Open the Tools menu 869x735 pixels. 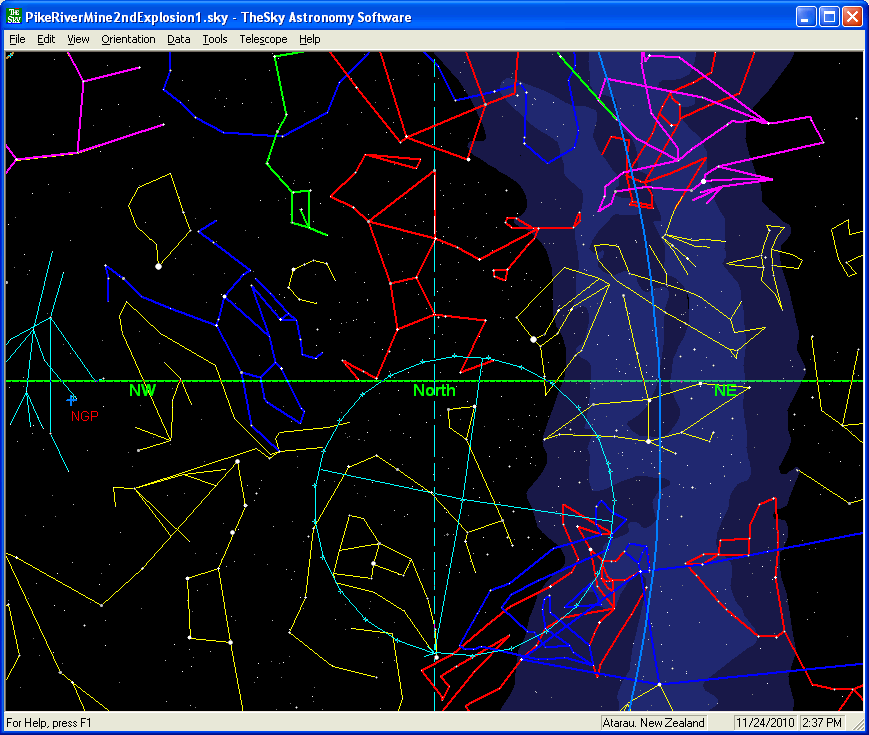click(x=214, y=39)
